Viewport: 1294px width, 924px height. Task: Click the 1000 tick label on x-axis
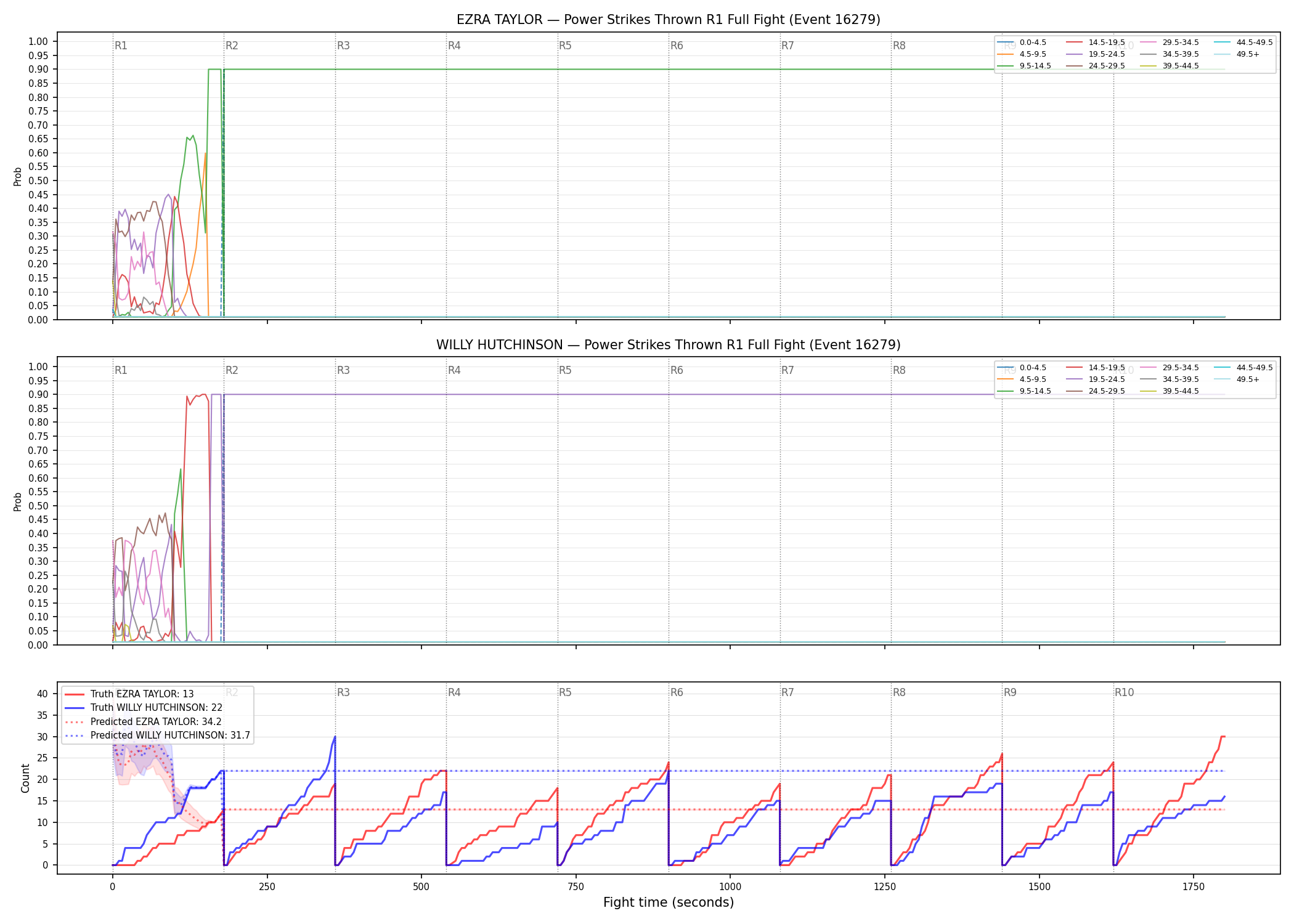tap(730, 887)
